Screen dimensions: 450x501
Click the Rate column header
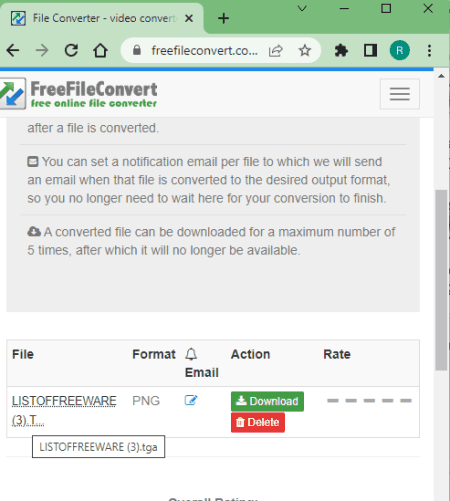[337, 354]
